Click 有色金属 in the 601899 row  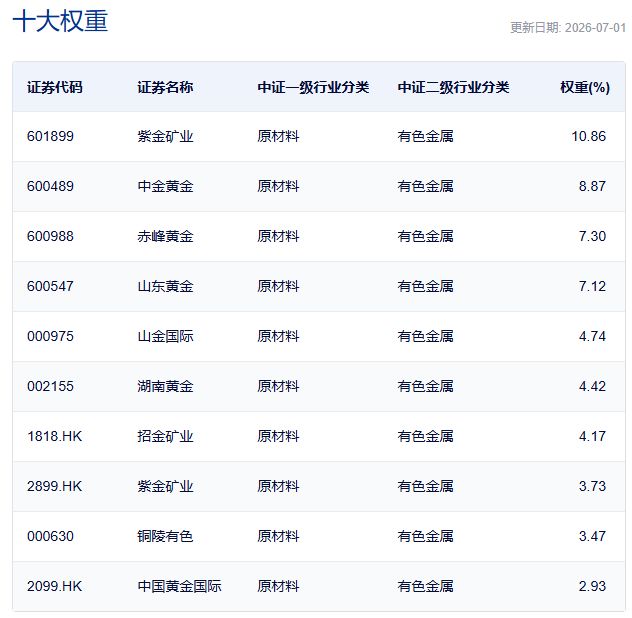click(x=426, y=136)
